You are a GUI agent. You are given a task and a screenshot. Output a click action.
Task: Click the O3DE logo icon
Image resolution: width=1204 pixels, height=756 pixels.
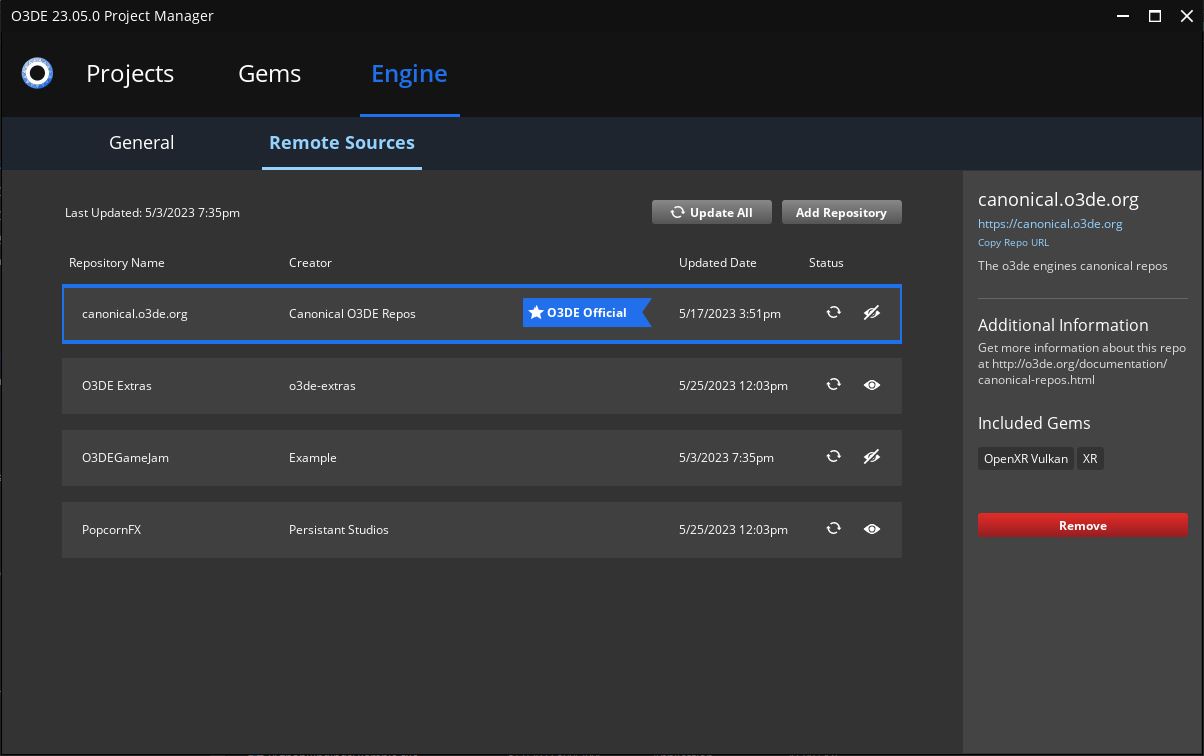[37, 72]
